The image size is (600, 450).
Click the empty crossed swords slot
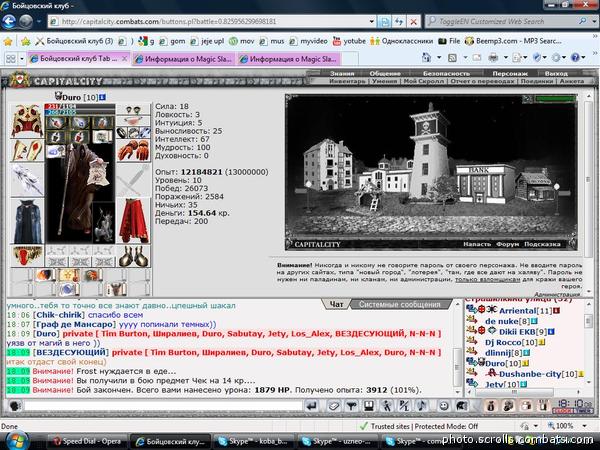click(x=133, y=179)
